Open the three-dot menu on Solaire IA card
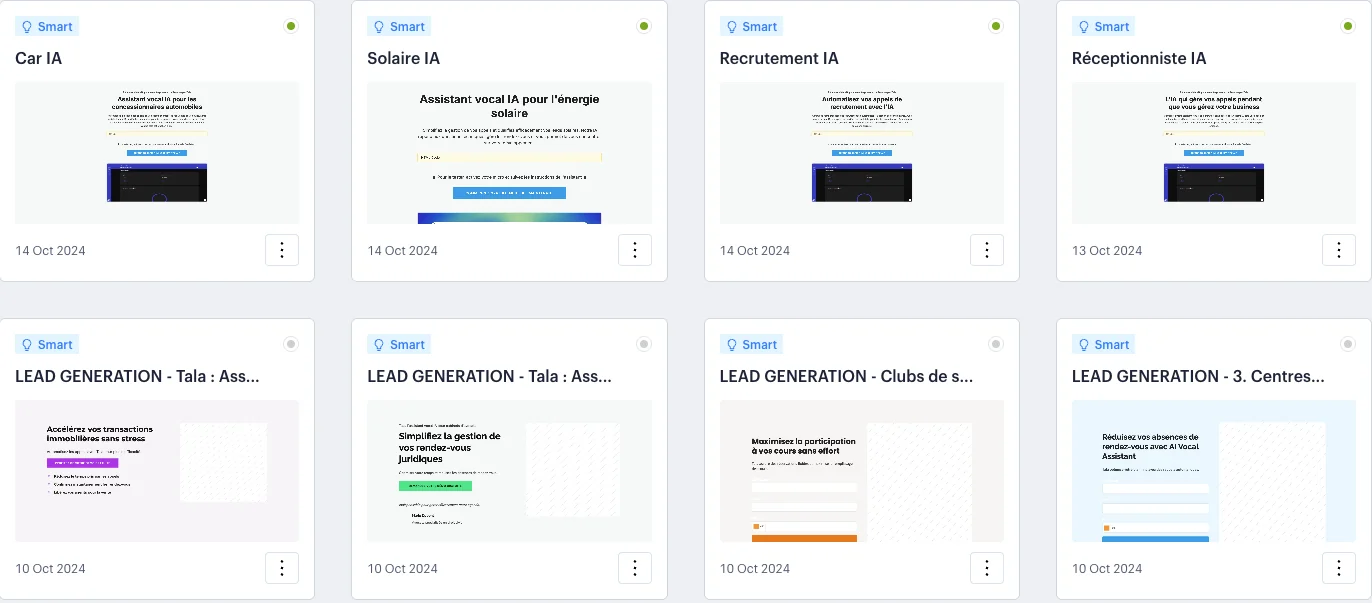The width and height of the screenshot is (1372, 603). pos(635,250)
